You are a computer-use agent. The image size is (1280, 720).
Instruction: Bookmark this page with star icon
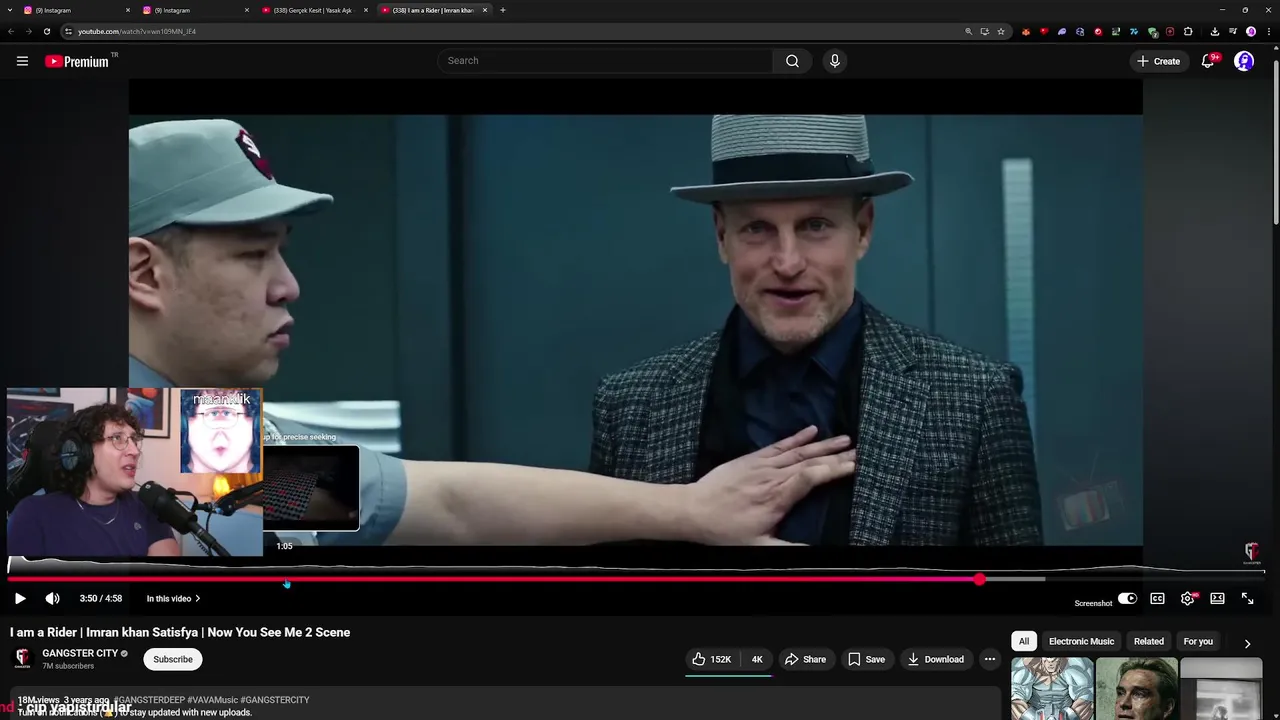[1001, 31]
